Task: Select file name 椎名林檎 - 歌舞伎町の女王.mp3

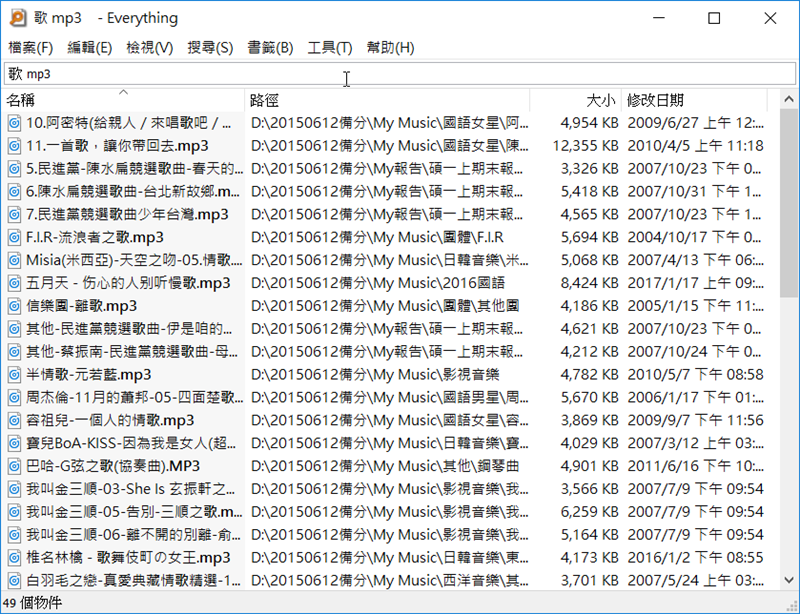Action: coord(129,557)
